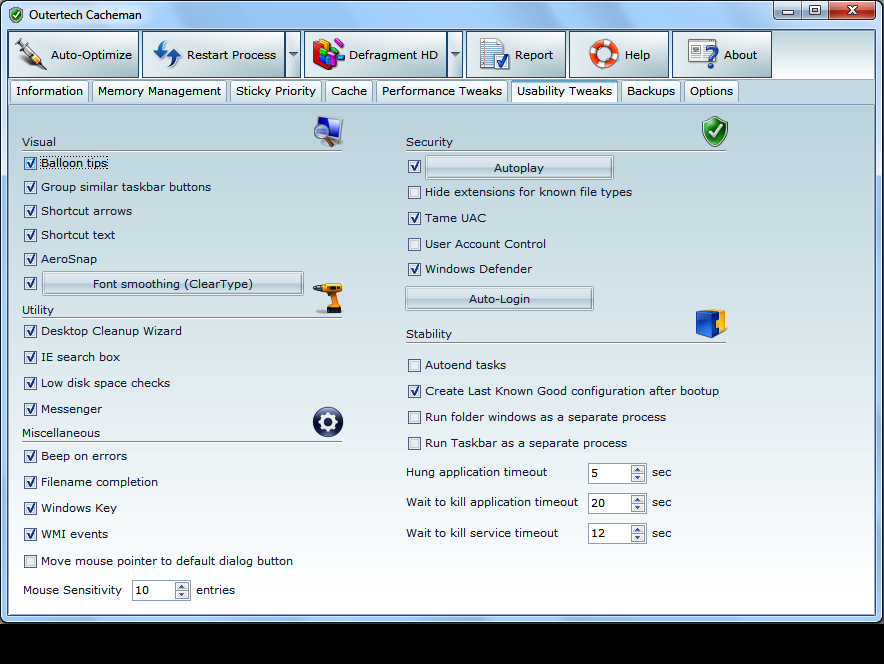Viewport: 884px width, 664px height.
Task: Click the Font smoothing (ClearType) button
Action: [x=172, y=284]
